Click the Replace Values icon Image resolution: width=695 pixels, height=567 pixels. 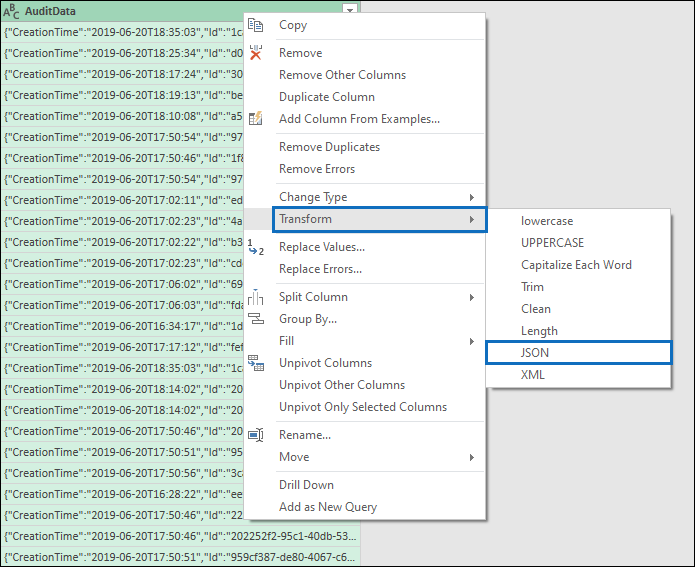255,246
